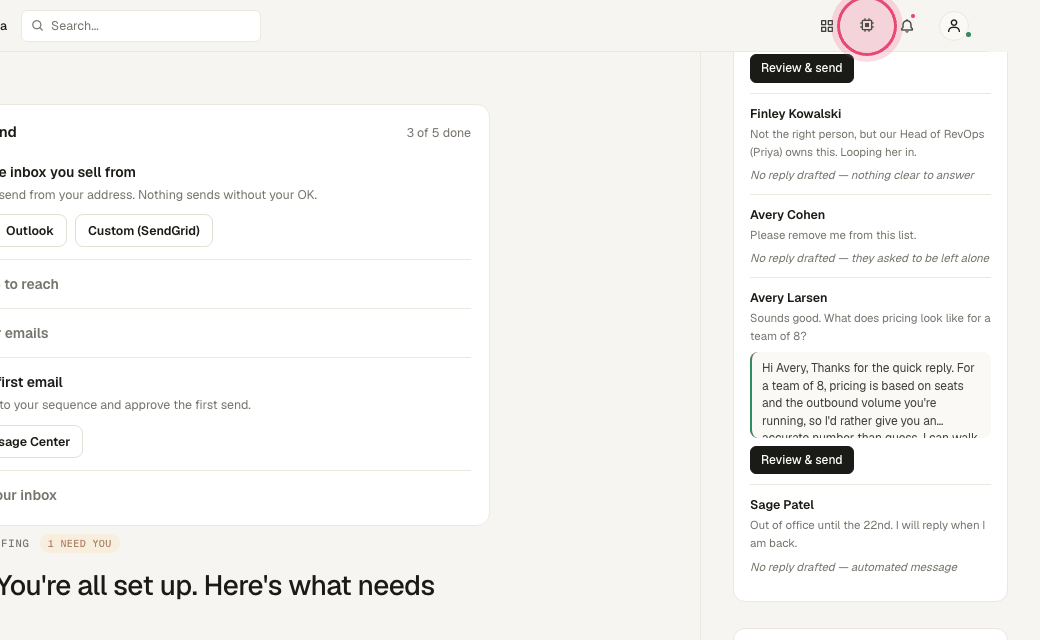Click Review & send for Avery Larsen
1040x640 pixels.
point(801,460)
